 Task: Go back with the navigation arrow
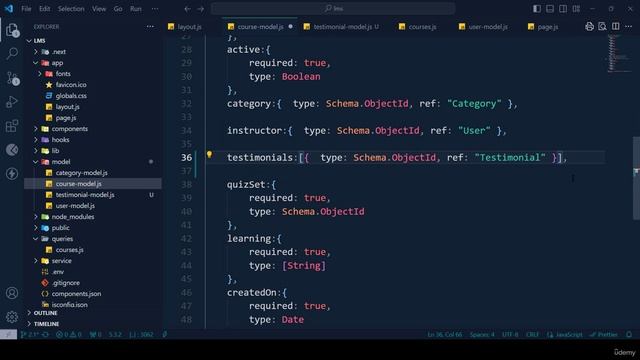pos(187,9)
